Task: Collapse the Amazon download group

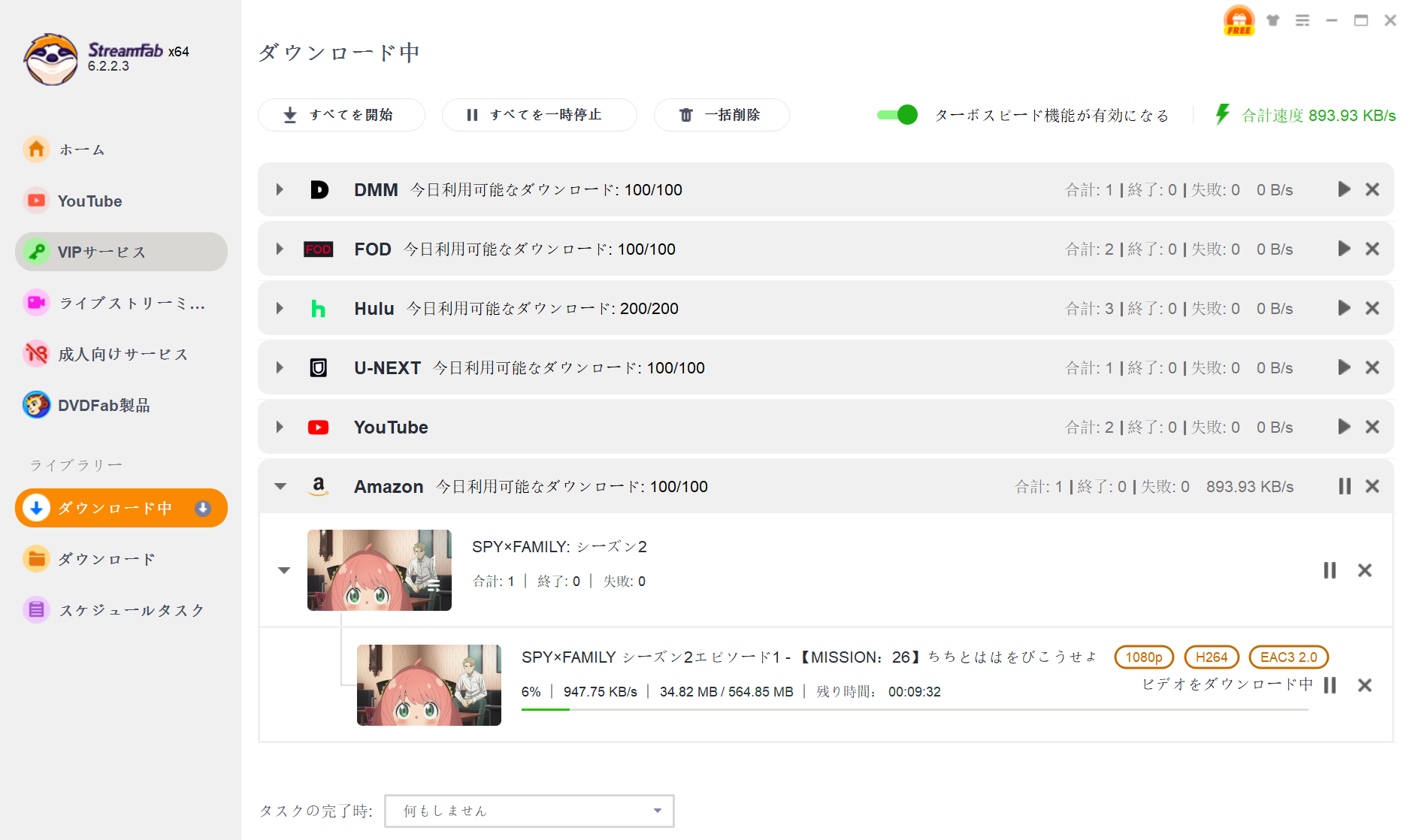Action: point(280,486)
